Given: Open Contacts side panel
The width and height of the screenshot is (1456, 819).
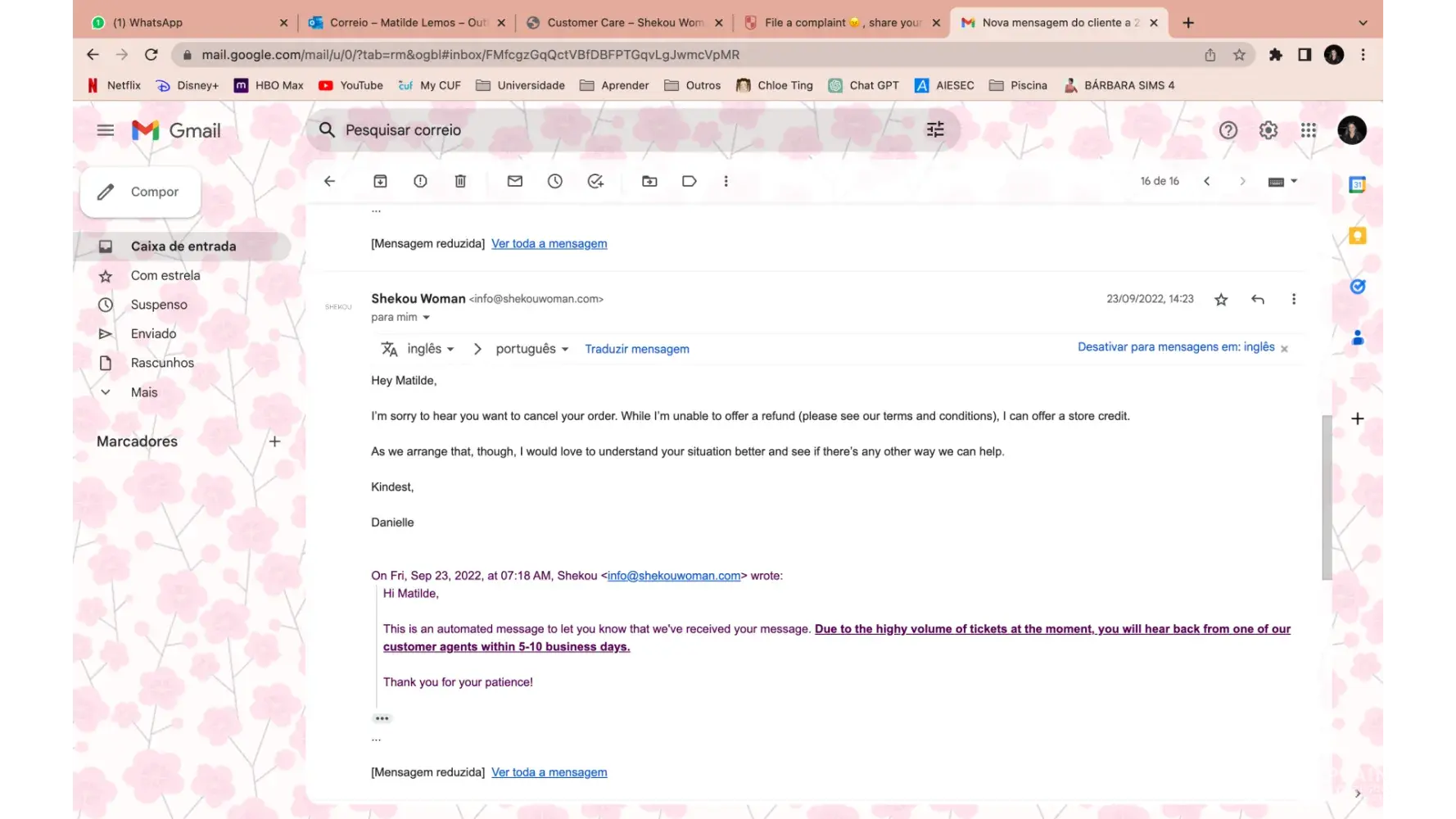Looking at the screenshot, I should pos(1358,337).
